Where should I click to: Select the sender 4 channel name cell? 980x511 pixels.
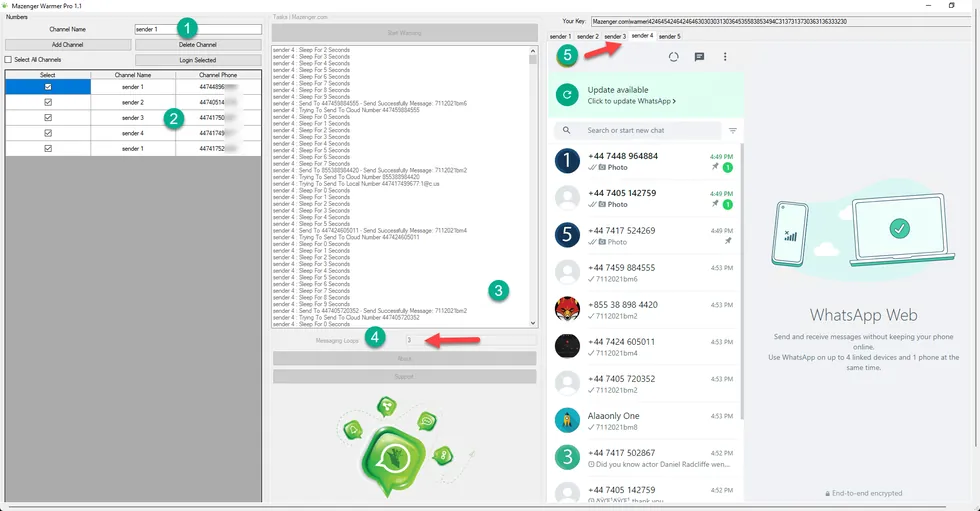(x=133, y=133)
